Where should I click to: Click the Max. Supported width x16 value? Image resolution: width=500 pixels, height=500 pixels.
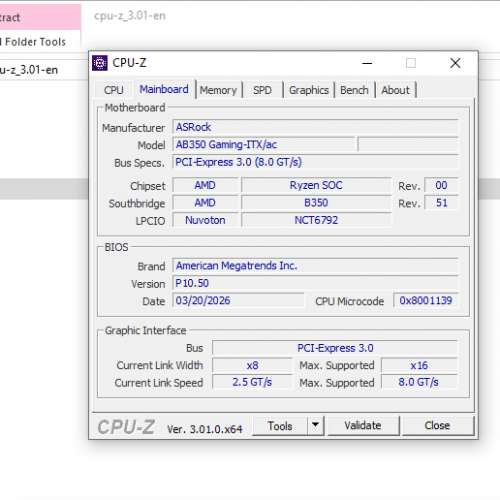click(419, 365)
